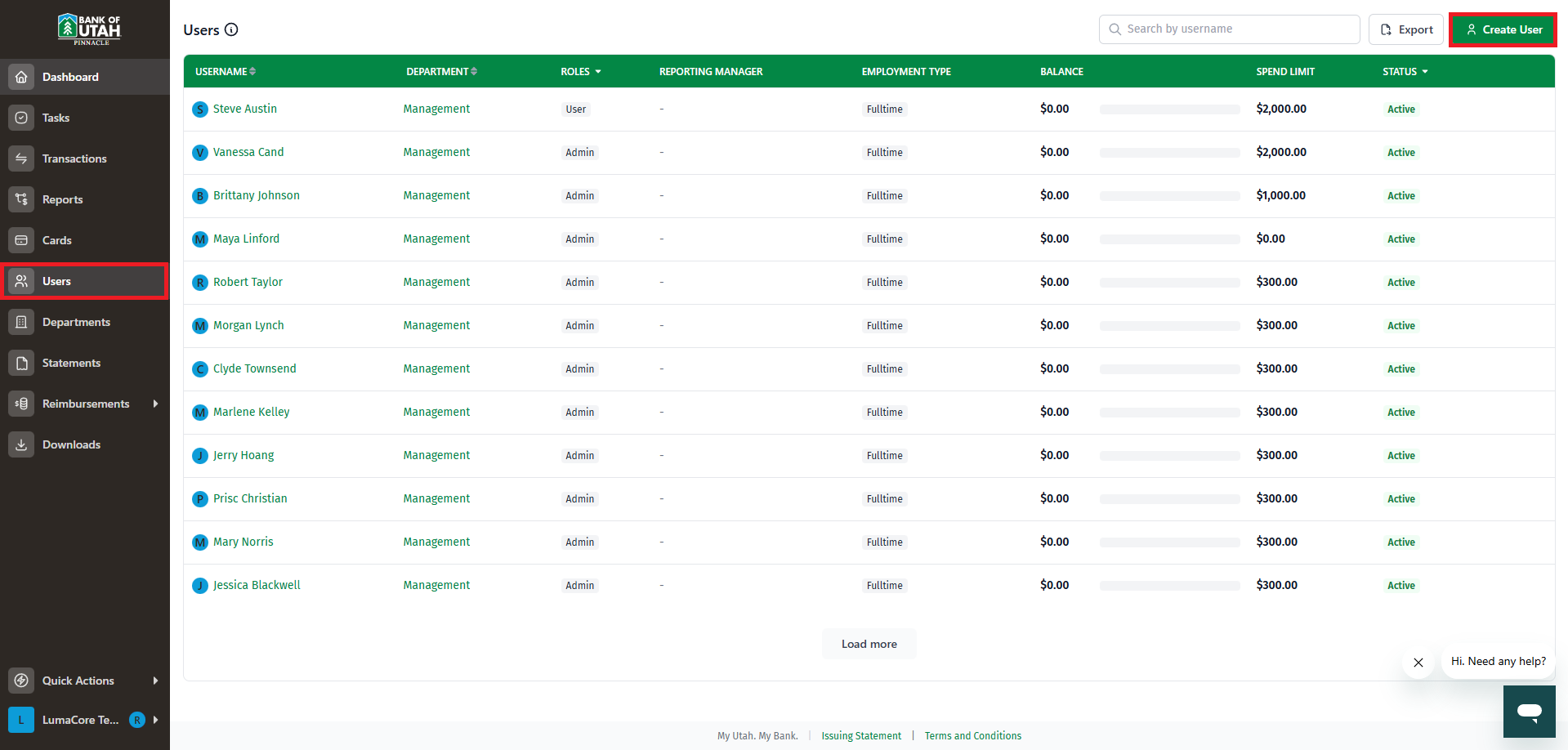Open the Reports menu item
This screenshot has height=750, width=1568.
point(85,199)
